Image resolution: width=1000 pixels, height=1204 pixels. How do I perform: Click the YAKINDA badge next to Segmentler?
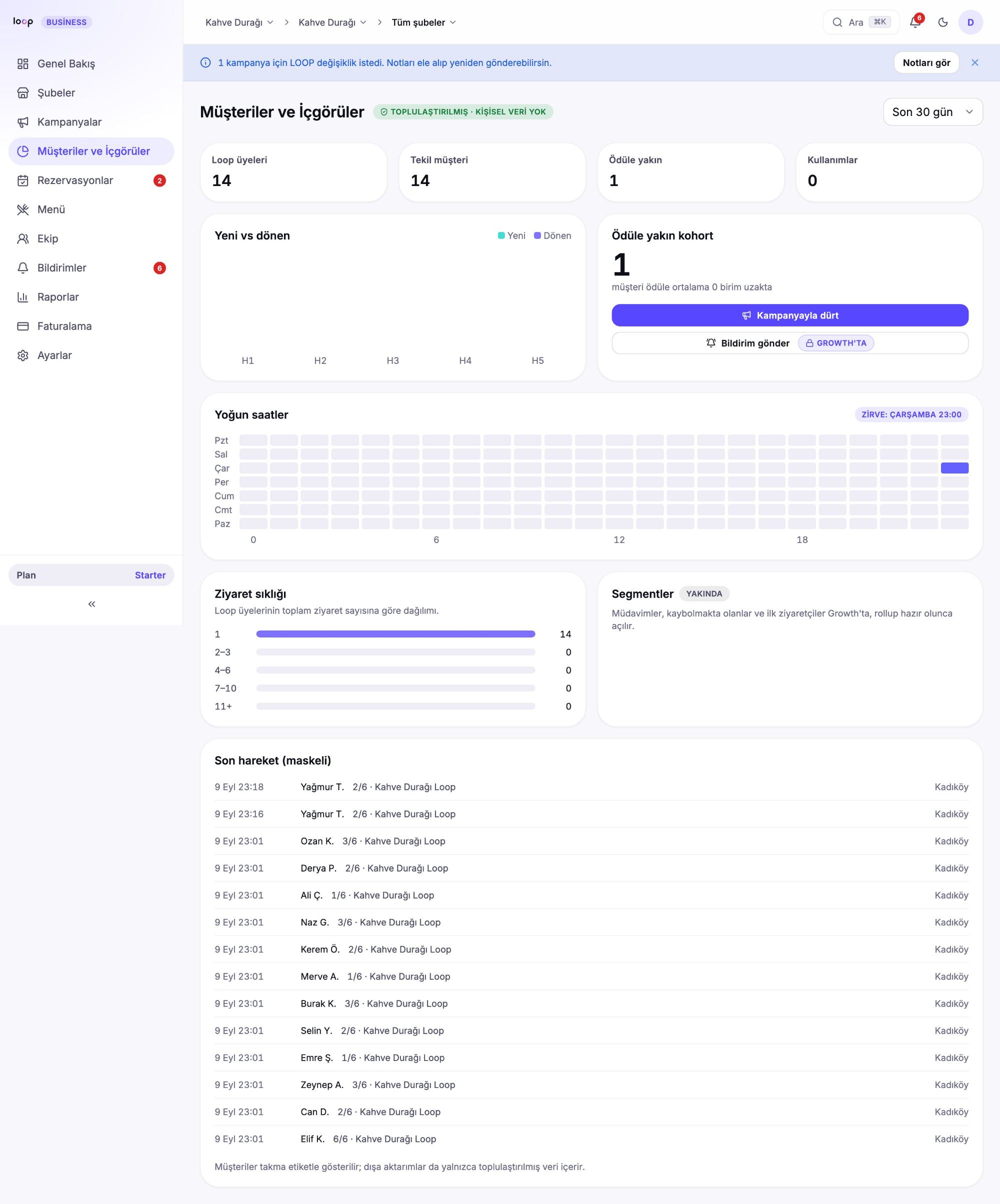[x=704, y=594]
